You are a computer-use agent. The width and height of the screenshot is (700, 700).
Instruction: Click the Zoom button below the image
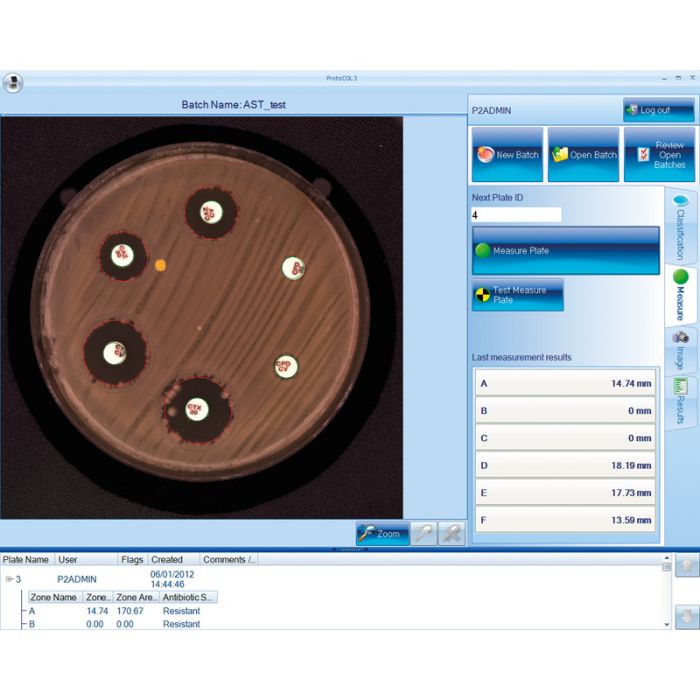383,533
